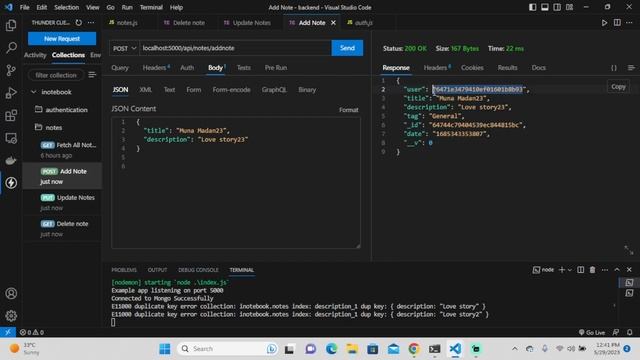The height and width of the screenshot is (360, 640).
Task: Open the Explorer view in activity bar
Action: (x=11, y=25)
